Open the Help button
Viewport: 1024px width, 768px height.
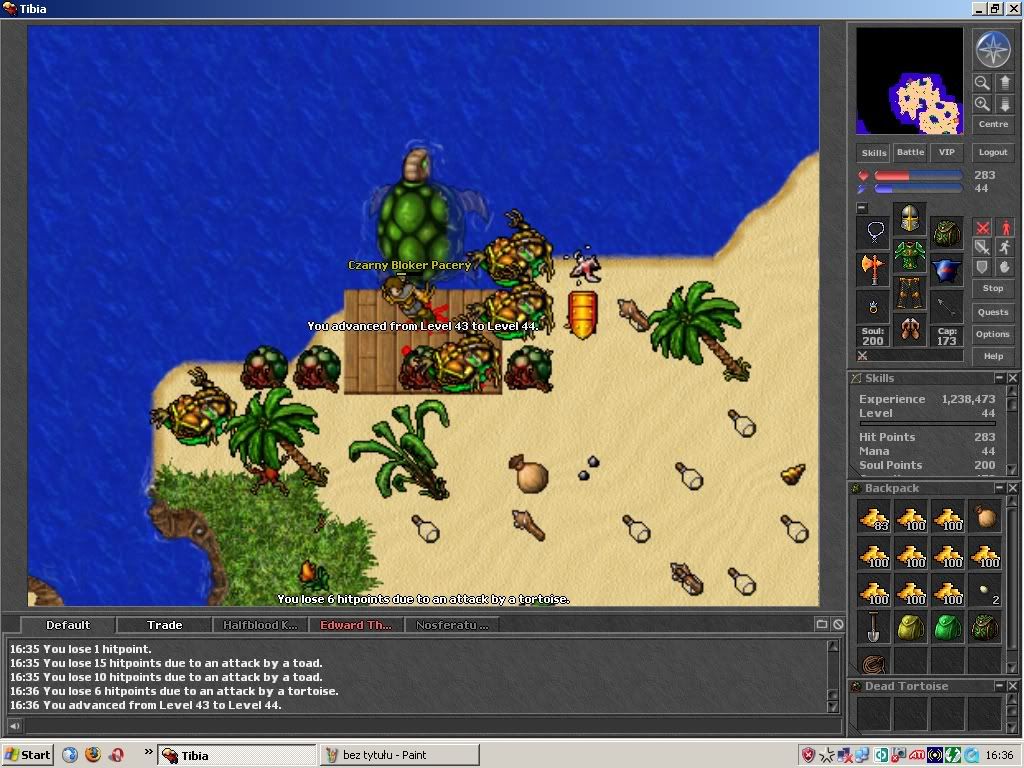993,356
